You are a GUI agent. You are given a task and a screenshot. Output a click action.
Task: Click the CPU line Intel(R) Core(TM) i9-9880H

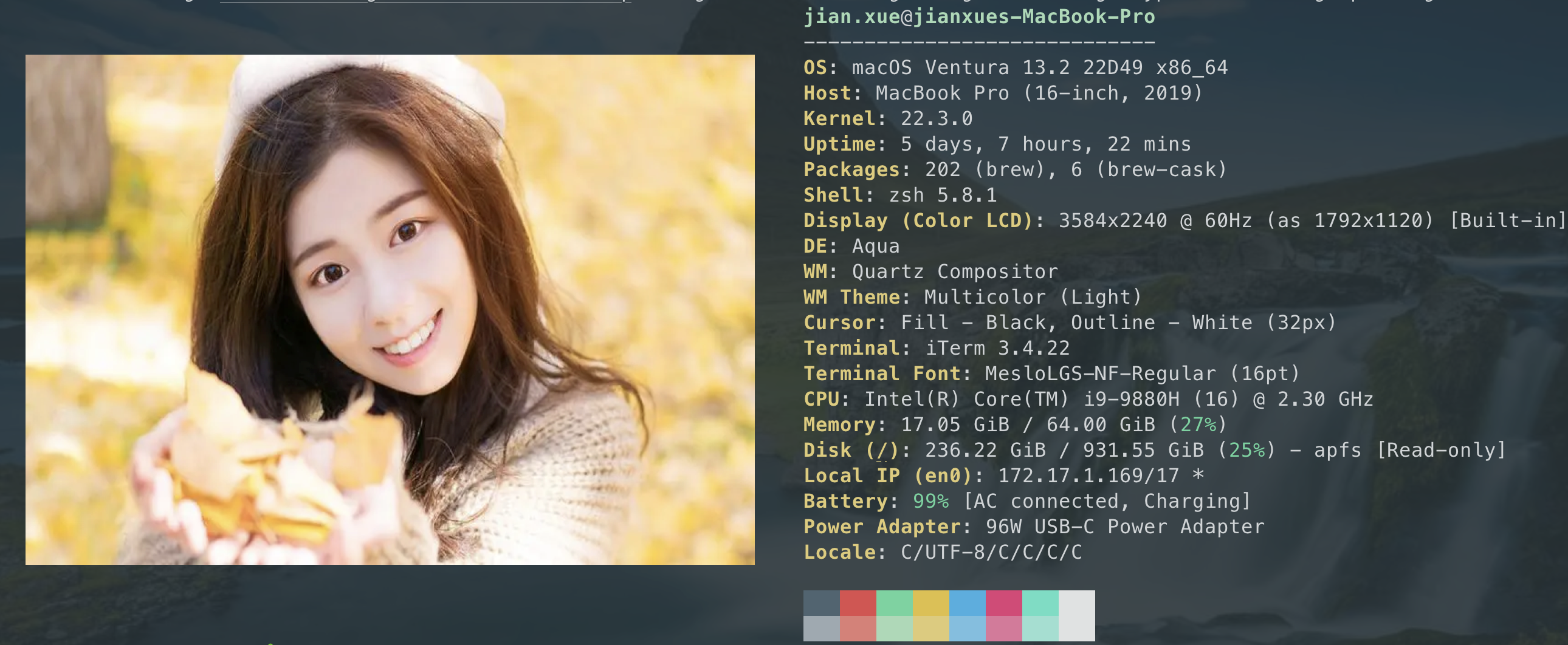(x=1088, y=400)
